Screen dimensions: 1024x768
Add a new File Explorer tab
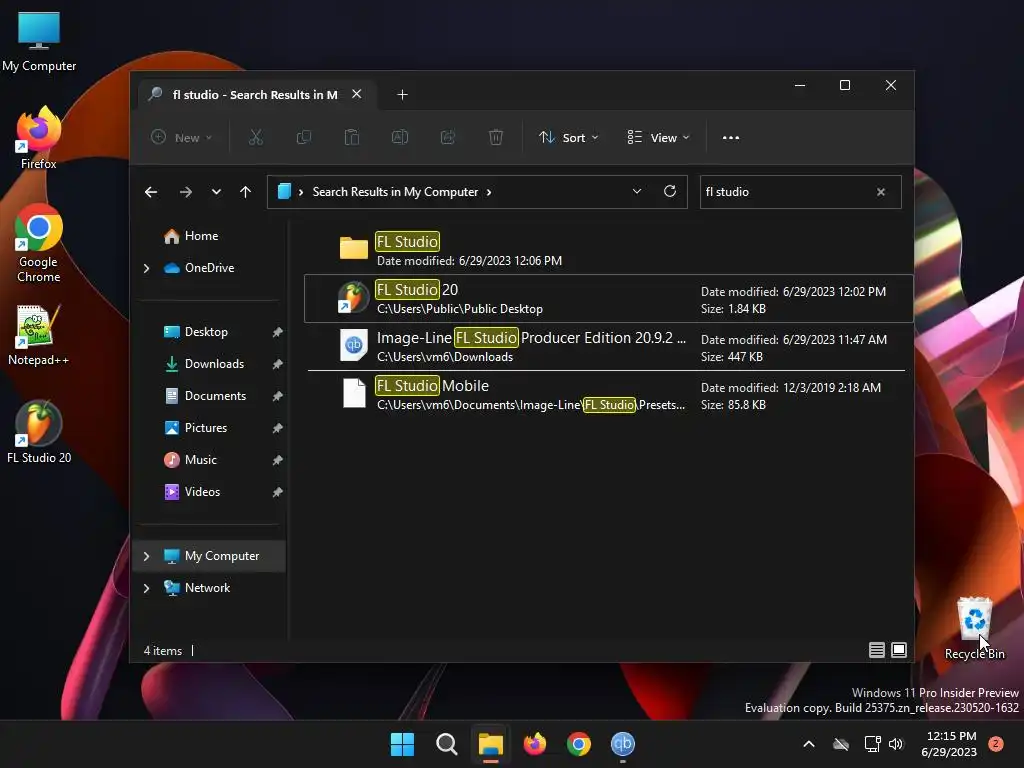pos(402,95)
